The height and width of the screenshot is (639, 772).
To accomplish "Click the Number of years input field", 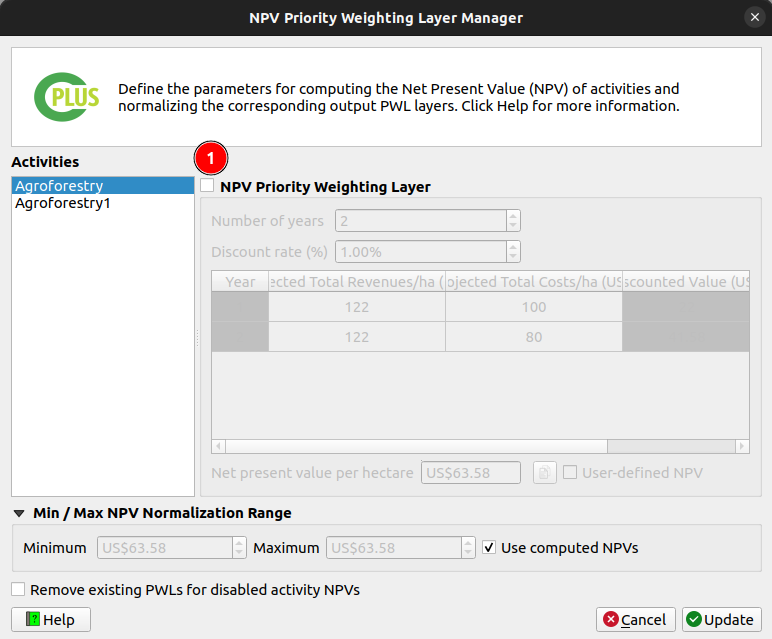I will coord(421,221).
